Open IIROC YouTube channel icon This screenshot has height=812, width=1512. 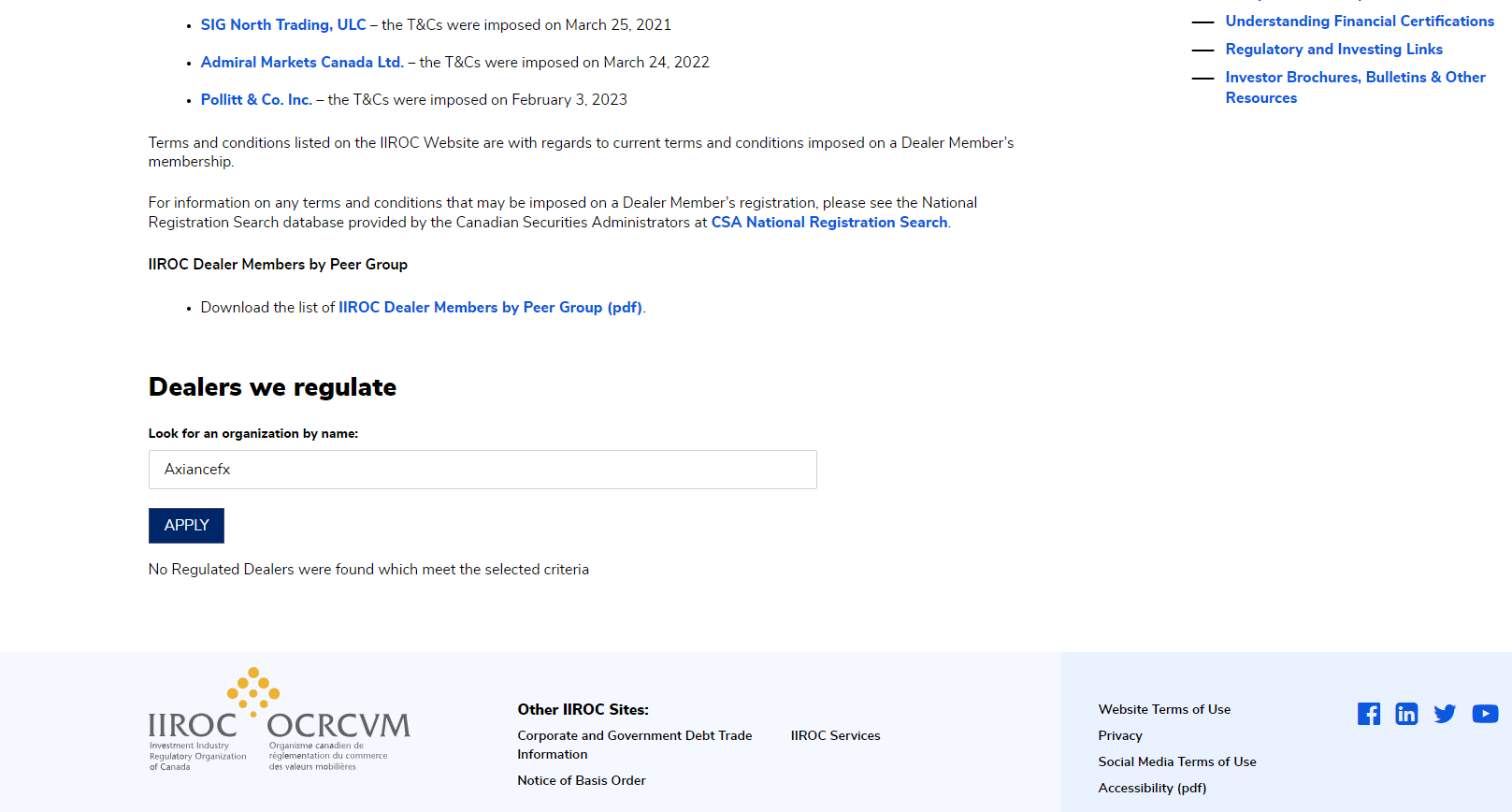1485,714
